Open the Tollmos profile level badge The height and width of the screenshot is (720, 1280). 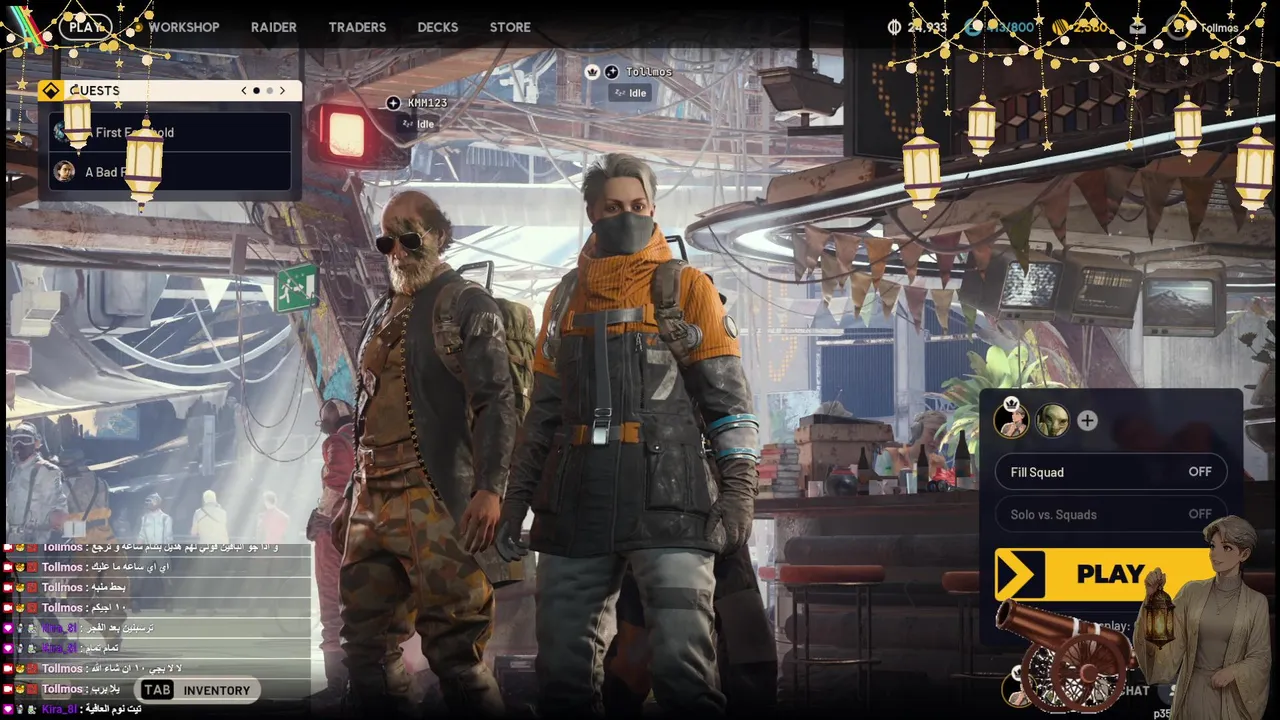[x=1178, y=27]
